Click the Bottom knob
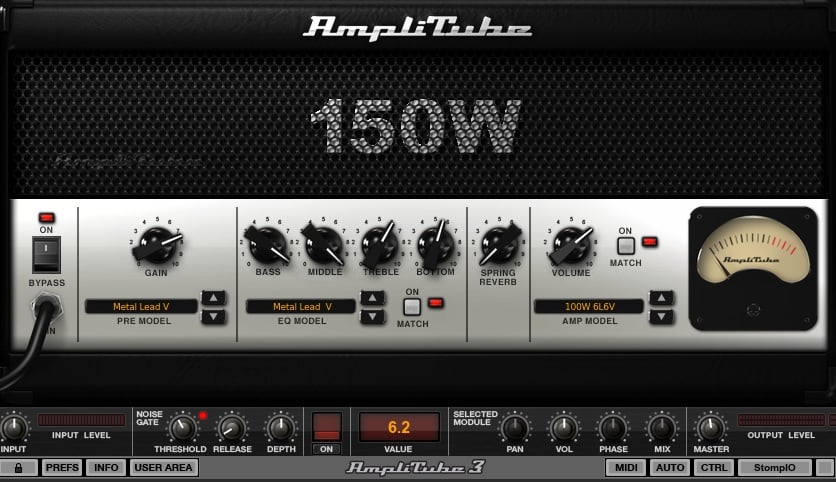 click(436, 245)
